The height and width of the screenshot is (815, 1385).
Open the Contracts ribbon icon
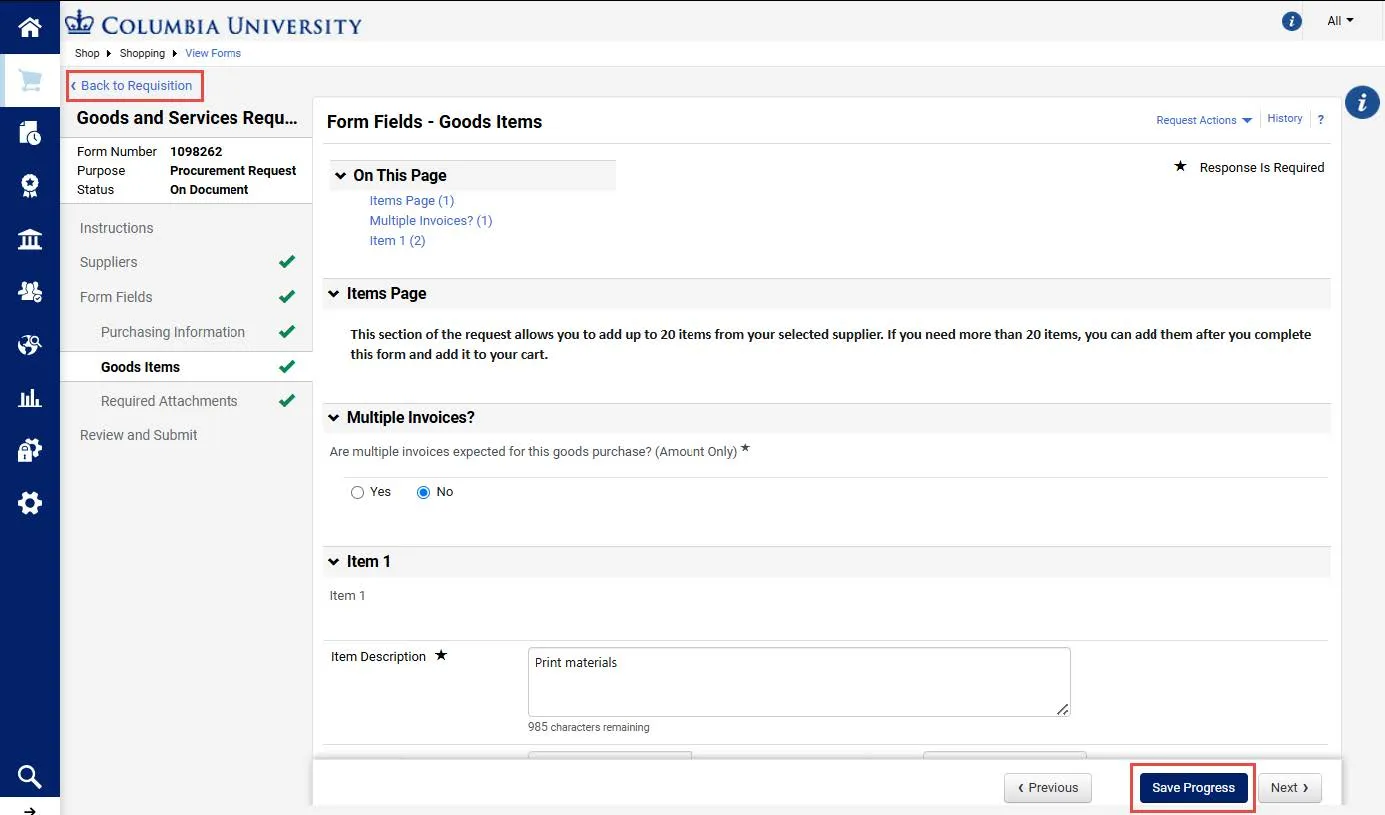click(x=29, y=186)
